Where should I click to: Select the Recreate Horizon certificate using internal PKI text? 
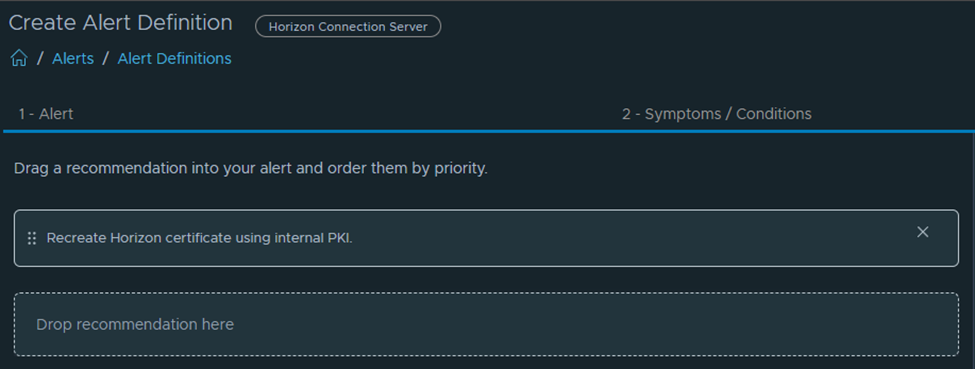(200, 238)
